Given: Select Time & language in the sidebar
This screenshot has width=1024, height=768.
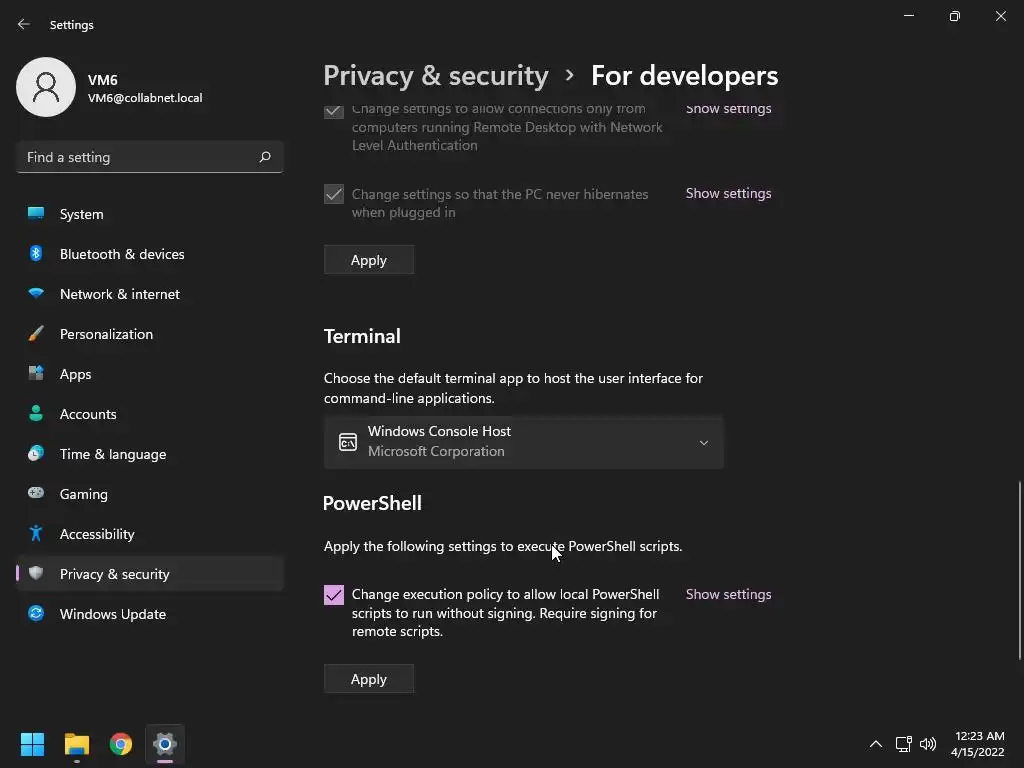Looking at the screenshot, I should 112,454.
